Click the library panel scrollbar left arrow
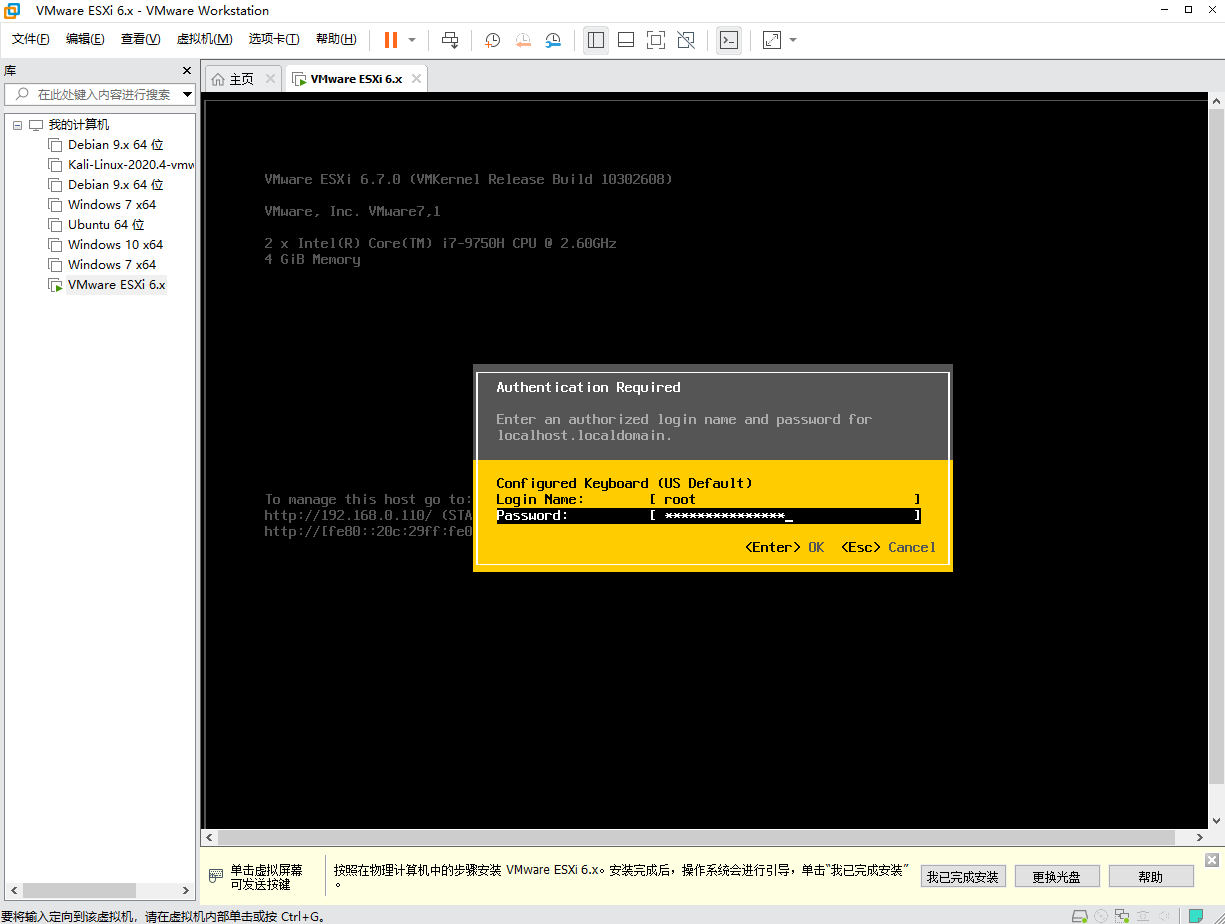The image size is (1225, 924). point(13,890)
